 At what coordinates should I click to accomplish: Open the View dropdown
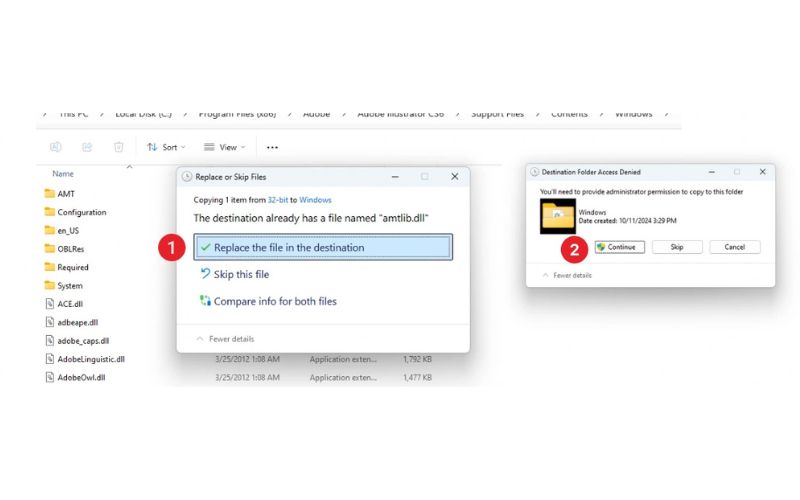click(x=224, y=147)
